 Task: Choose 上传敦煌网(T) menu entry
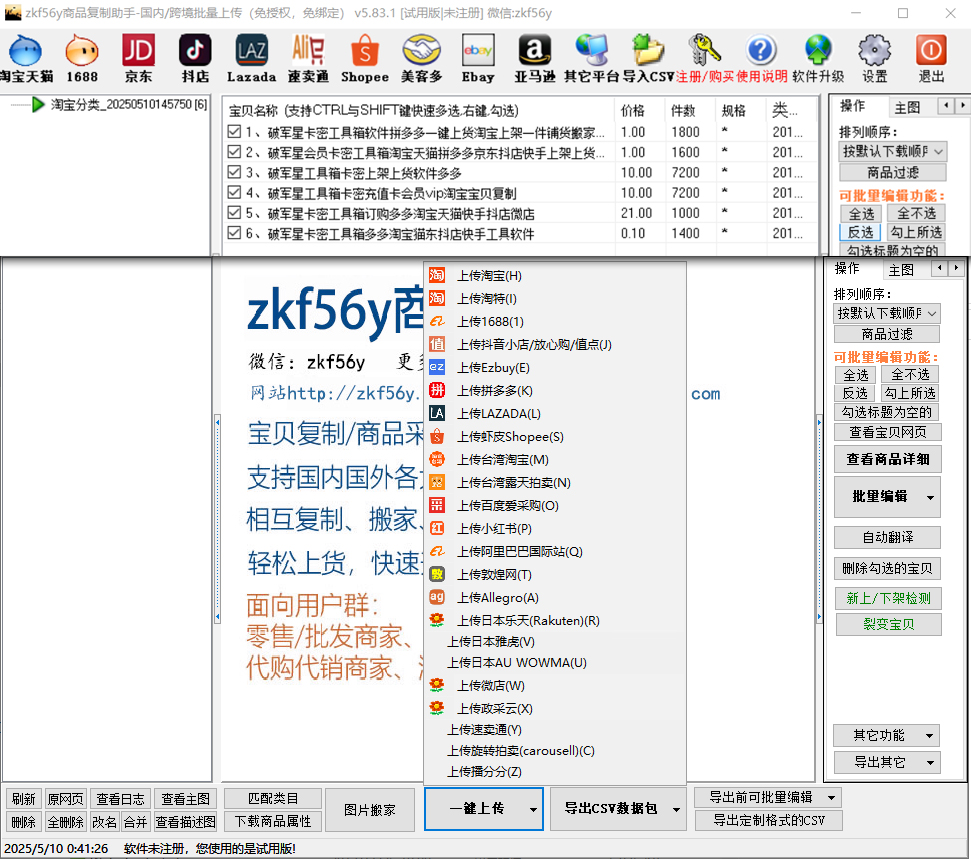(x=555, y=575)
